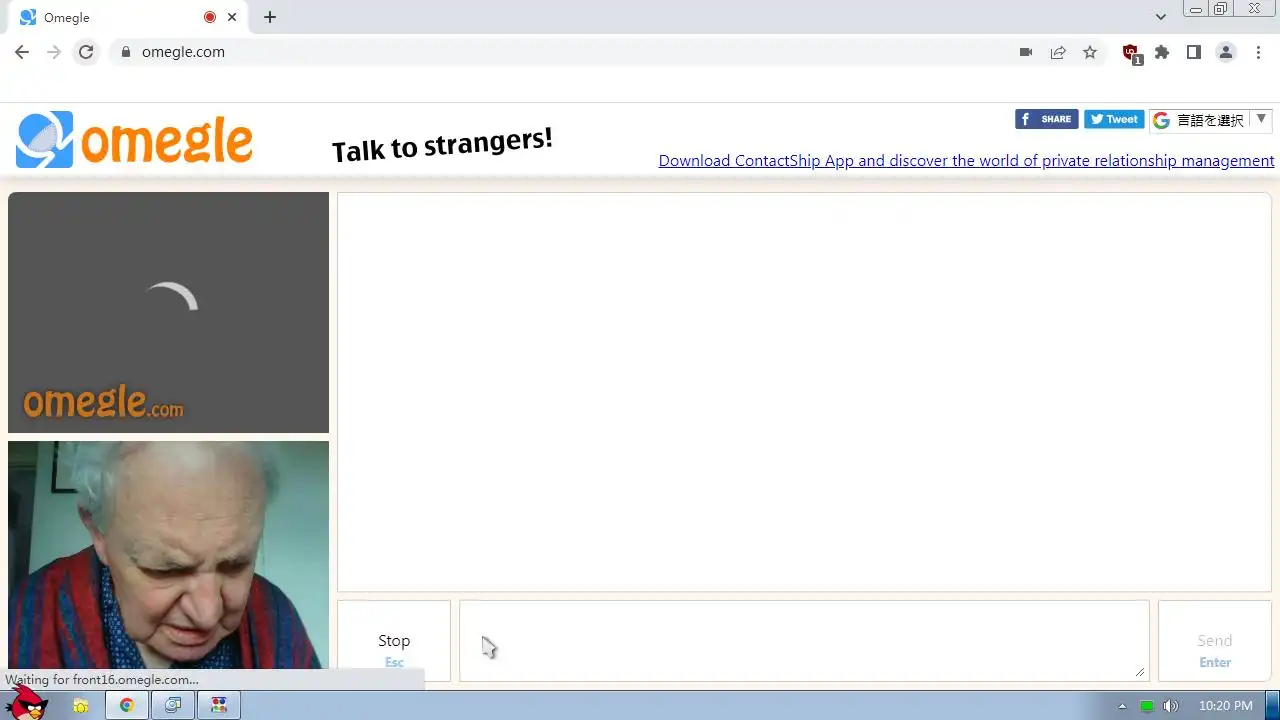Minimize the Chrome window
Image resolution: width=1280 pixels, height=720 pixels.
1195,9
